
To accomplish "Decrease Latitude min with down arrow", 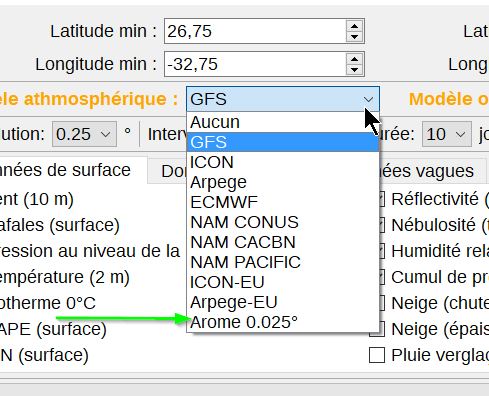I will click(x=354, y=36).
